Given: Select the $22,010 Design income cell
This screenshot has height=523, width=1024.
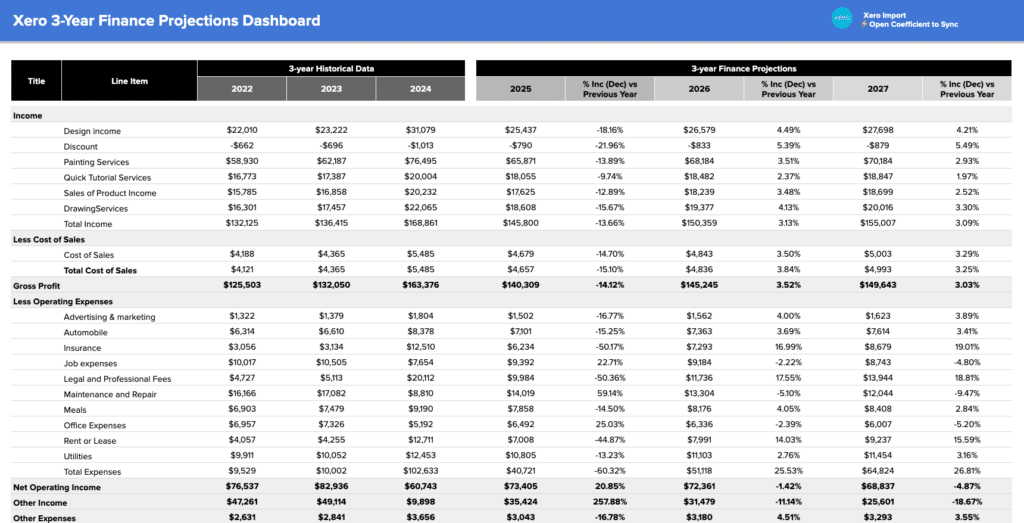Looking at the screenshot, I should [242, 131].
